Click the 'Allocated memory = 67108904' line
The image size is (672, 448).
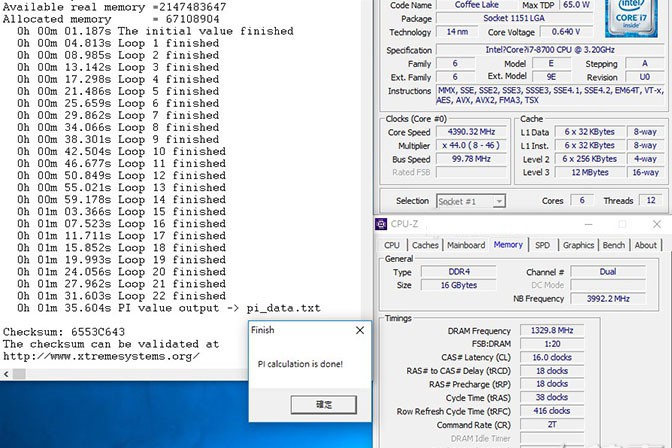pyautogui.click(x=111, y=19)
